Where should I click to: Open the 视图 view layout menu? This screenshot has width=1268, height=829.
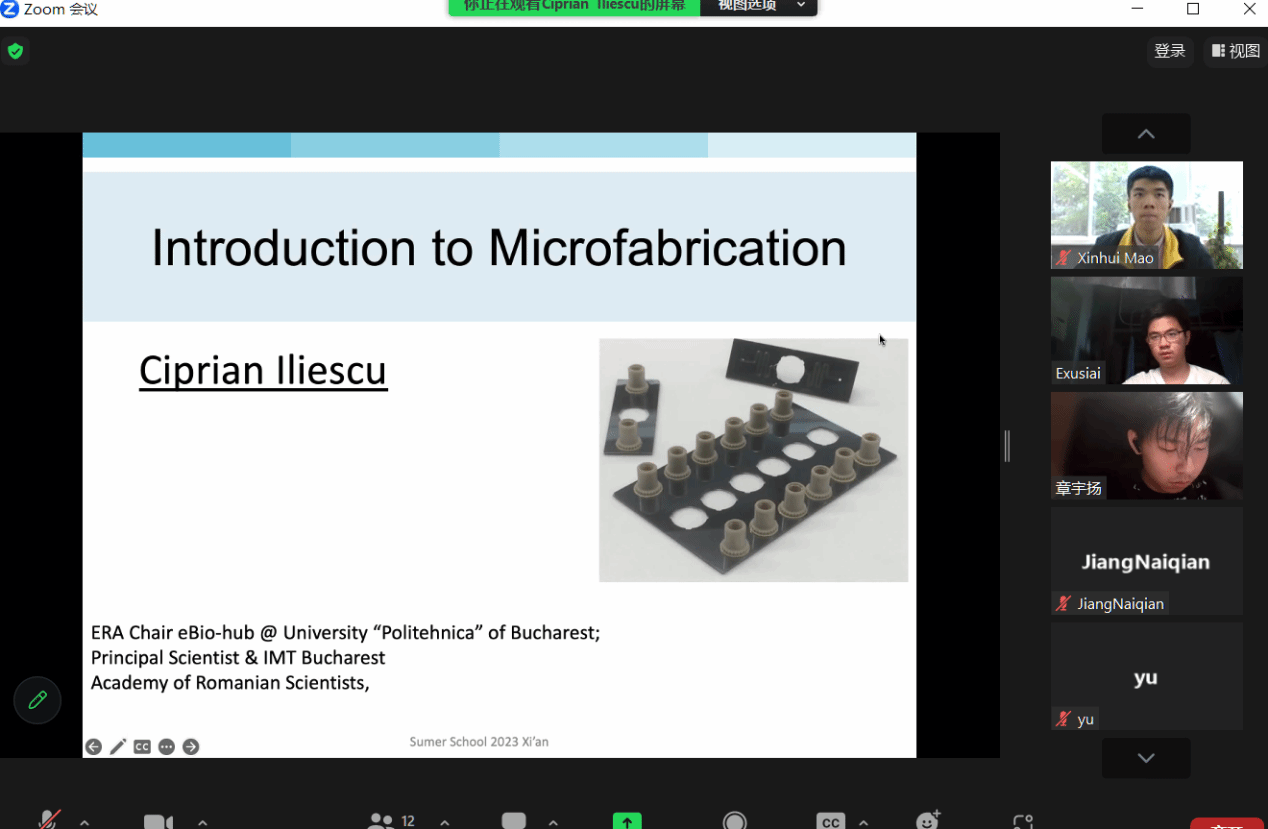1236,51
